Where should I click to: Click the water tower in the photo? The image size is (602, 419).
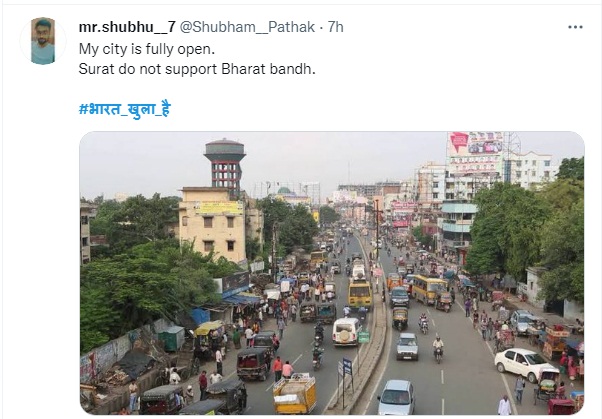point(224,165)
